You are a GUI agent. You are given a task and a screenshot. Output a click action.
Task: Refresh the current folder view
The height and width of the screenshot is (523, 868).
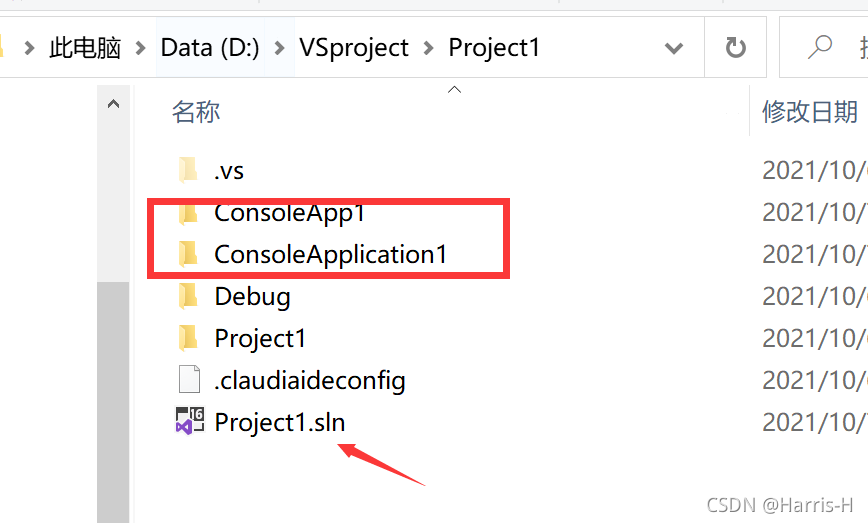click(x=735, y=48)
